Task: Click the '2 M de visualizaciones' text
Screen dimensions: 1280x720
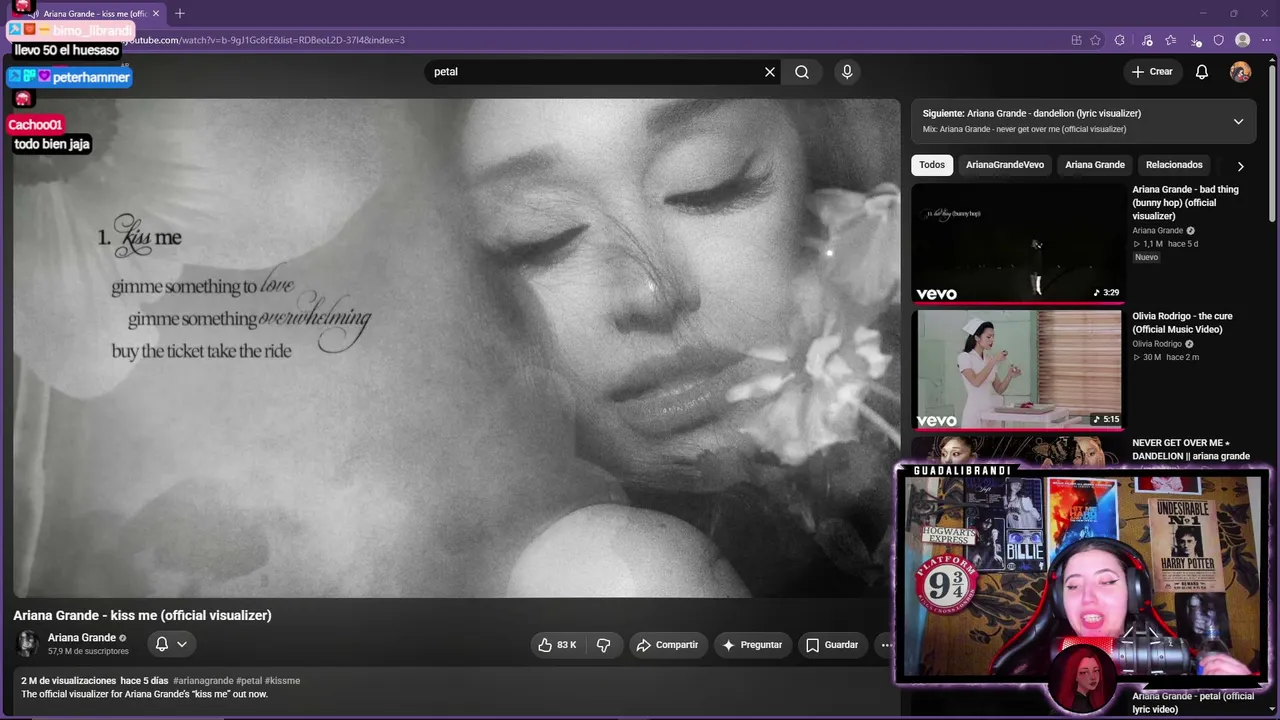Action: click(69, 681)
